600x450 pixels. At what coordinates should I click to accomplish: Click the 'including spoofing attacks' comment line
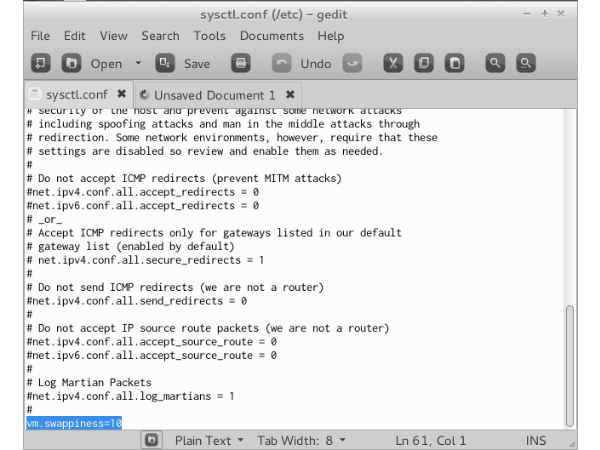(223, 124)
